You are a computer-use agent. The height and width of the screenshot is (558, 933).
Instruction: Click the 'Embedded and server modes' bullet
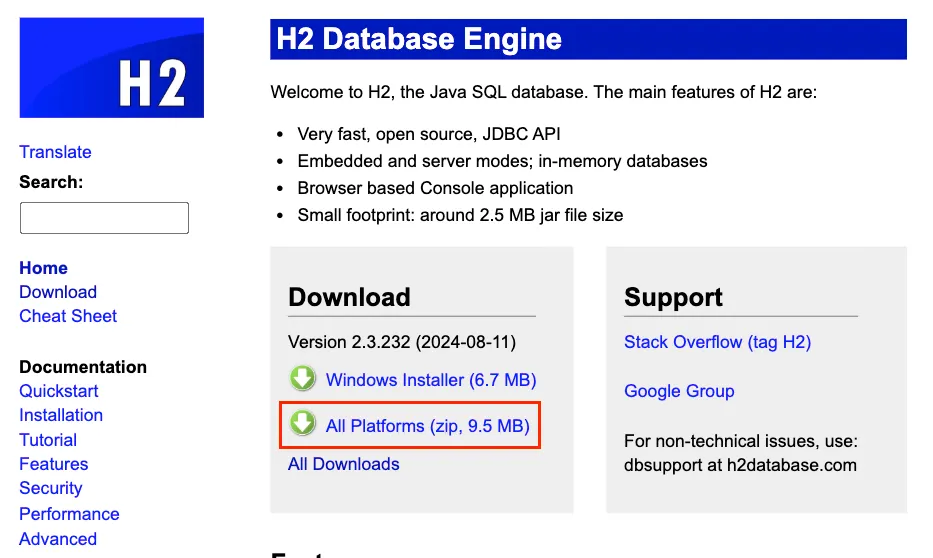pos(502,161)
